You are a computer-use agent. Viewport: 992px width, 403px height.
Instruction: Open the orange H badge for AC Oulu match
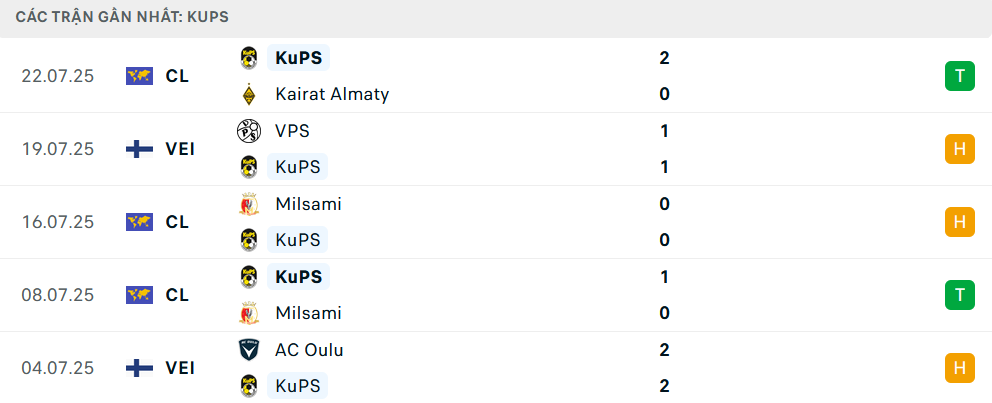pos(960,368)
